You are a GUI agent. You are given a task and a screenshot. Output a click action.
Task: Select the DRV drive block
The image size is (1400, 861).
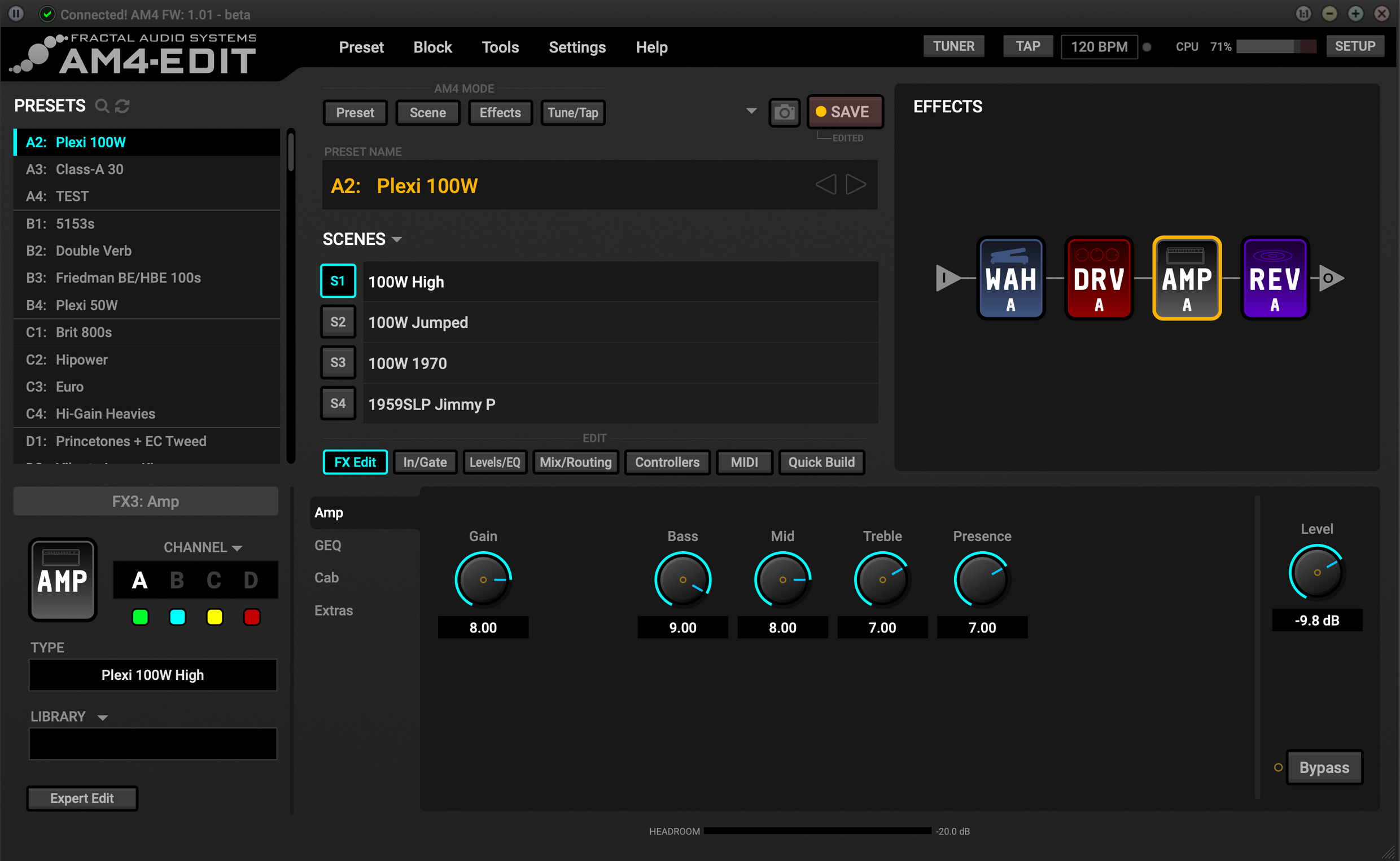coord(1098,279)
